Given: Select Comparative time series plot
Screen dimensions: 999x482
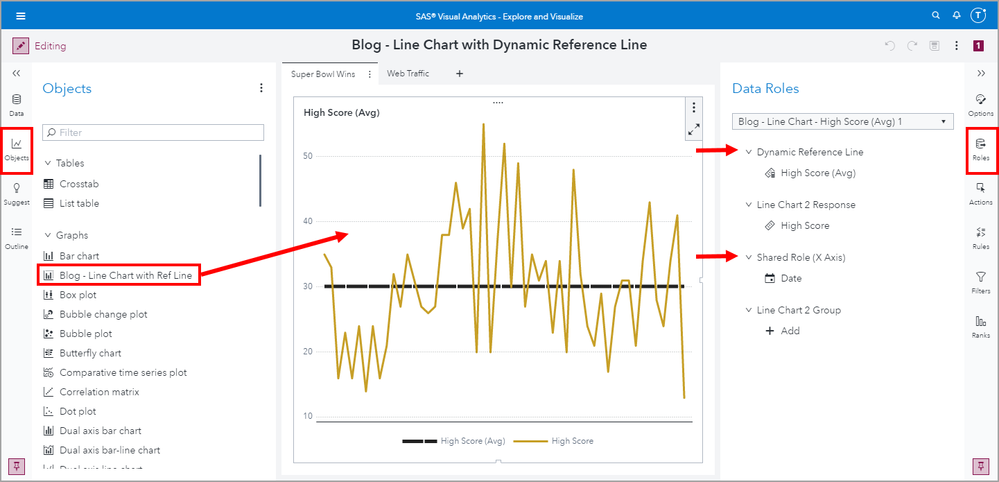Looking at the screenshot, I should (x=115, y=372).
